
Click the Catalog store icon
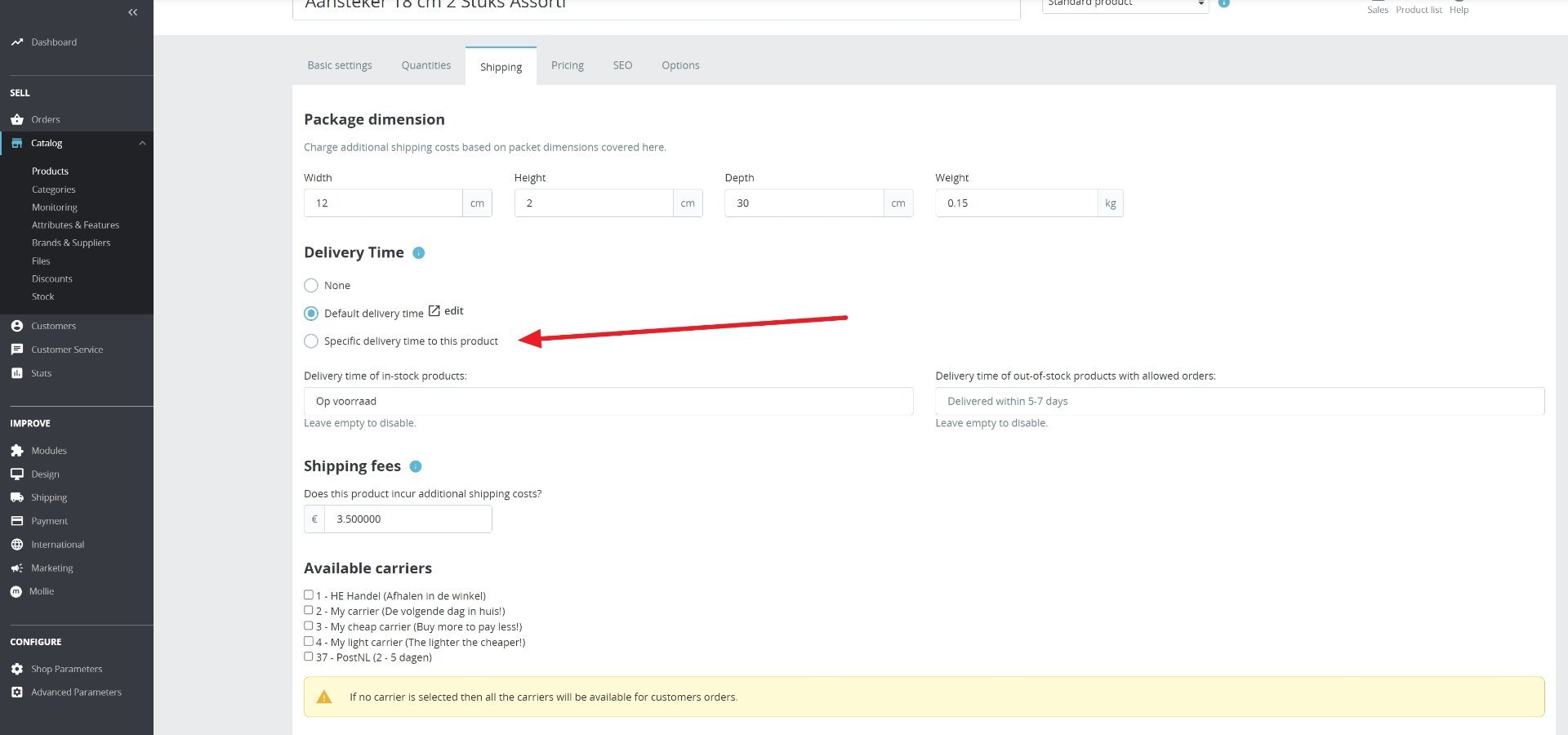click(x=16, y=143)
